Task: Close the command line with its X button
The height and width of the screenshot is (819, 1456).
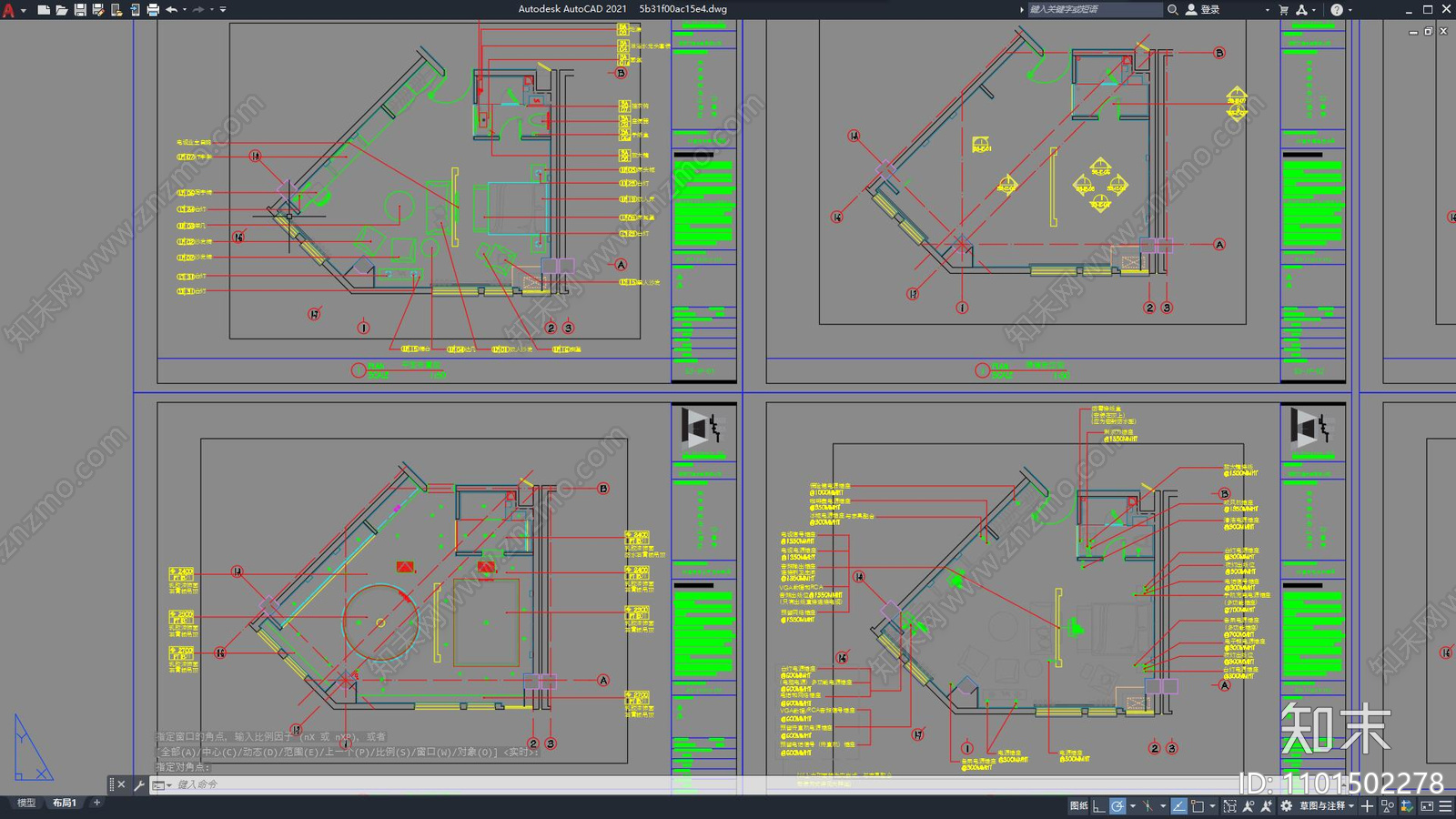Action: pos(122,784)
